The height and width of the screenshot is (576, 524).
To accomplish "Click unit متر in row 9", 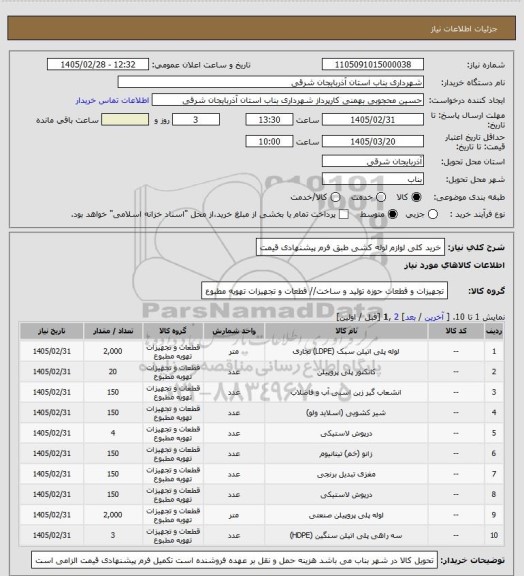I will click(234, 515).
